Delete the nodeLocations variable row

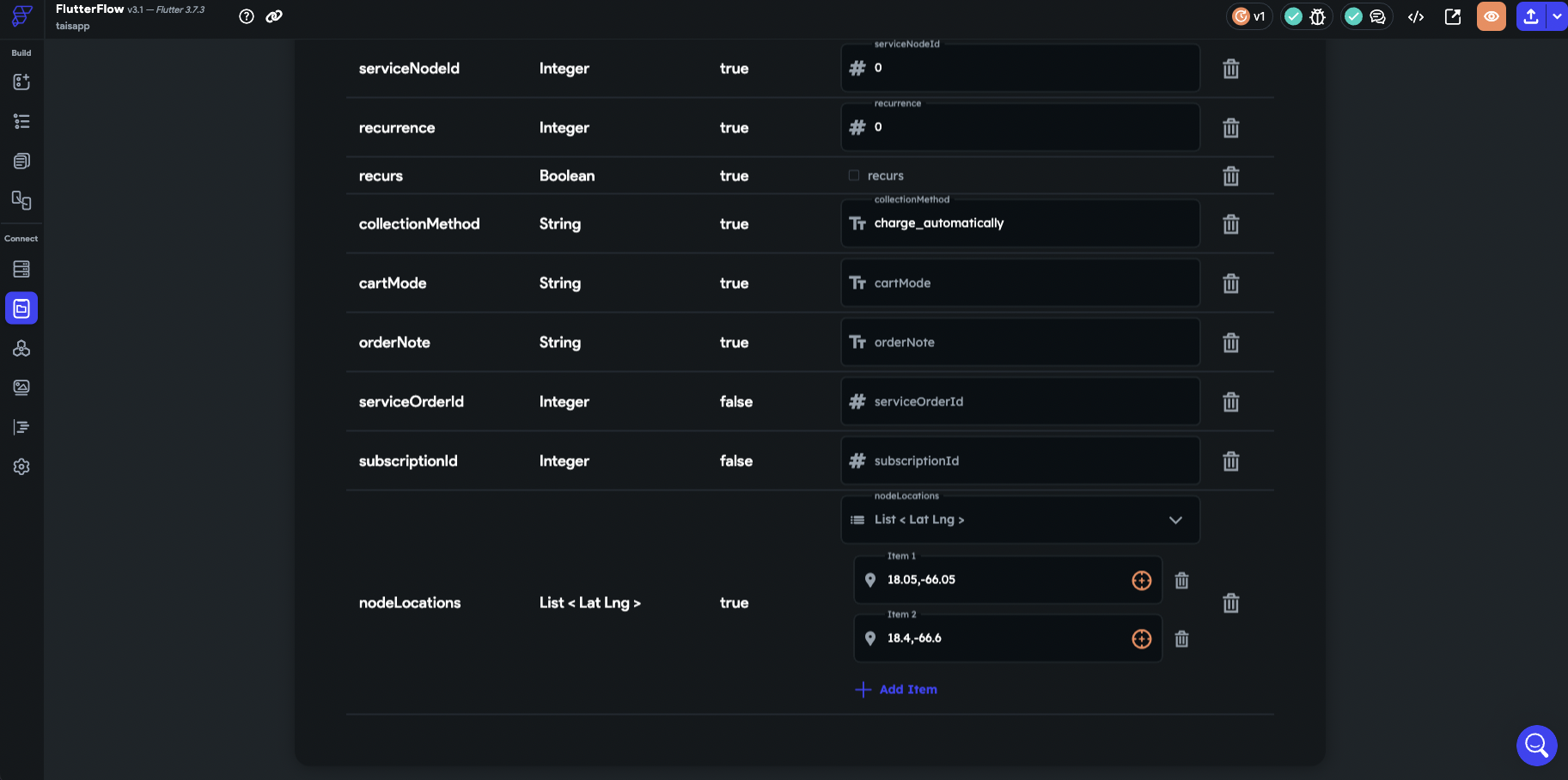pyautogui.click(x=1231, y=603)
